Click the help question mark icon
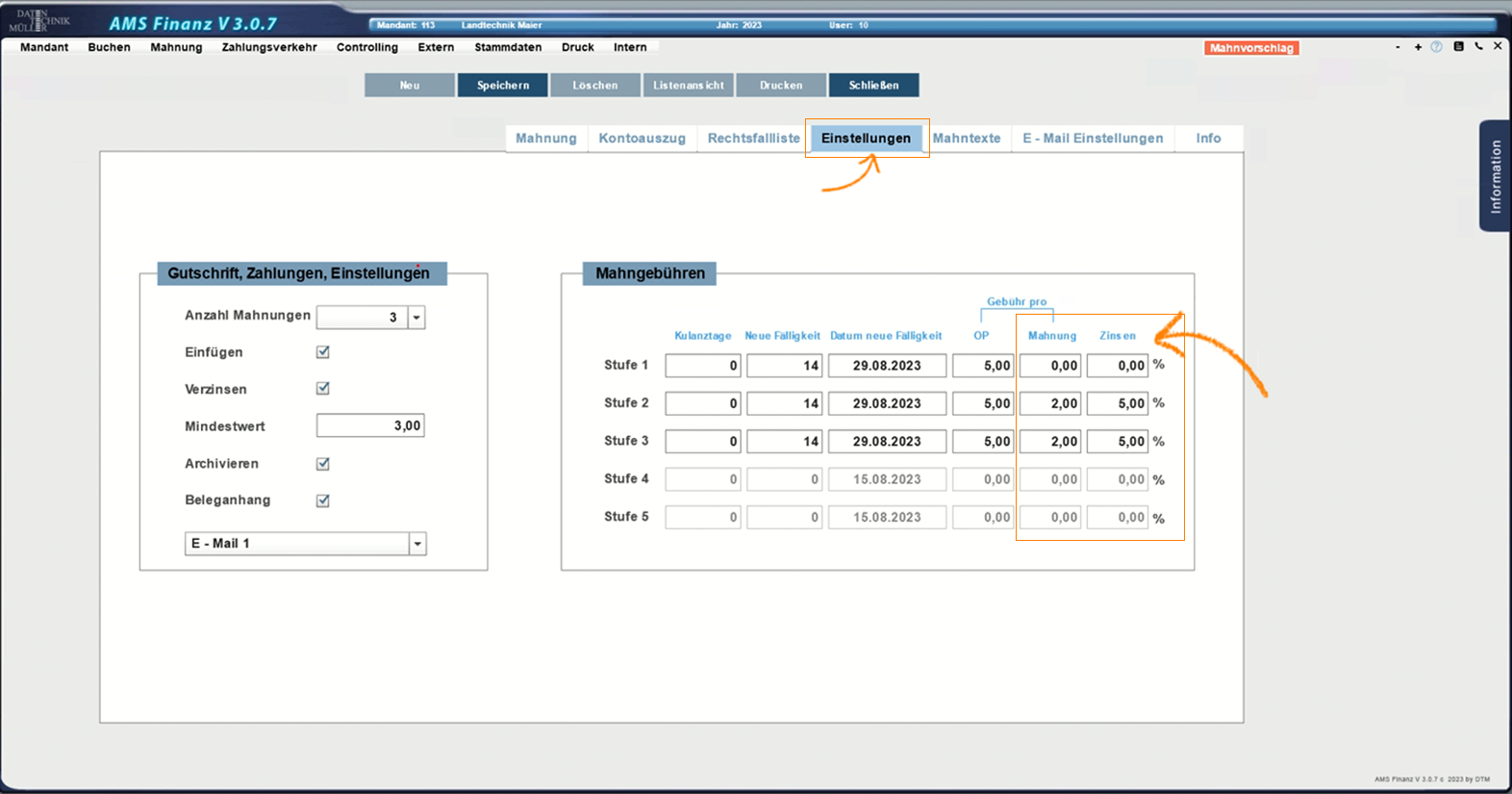Image resolution: width=1512 pixels, height=794 pixels. (x=1436, y=47)
